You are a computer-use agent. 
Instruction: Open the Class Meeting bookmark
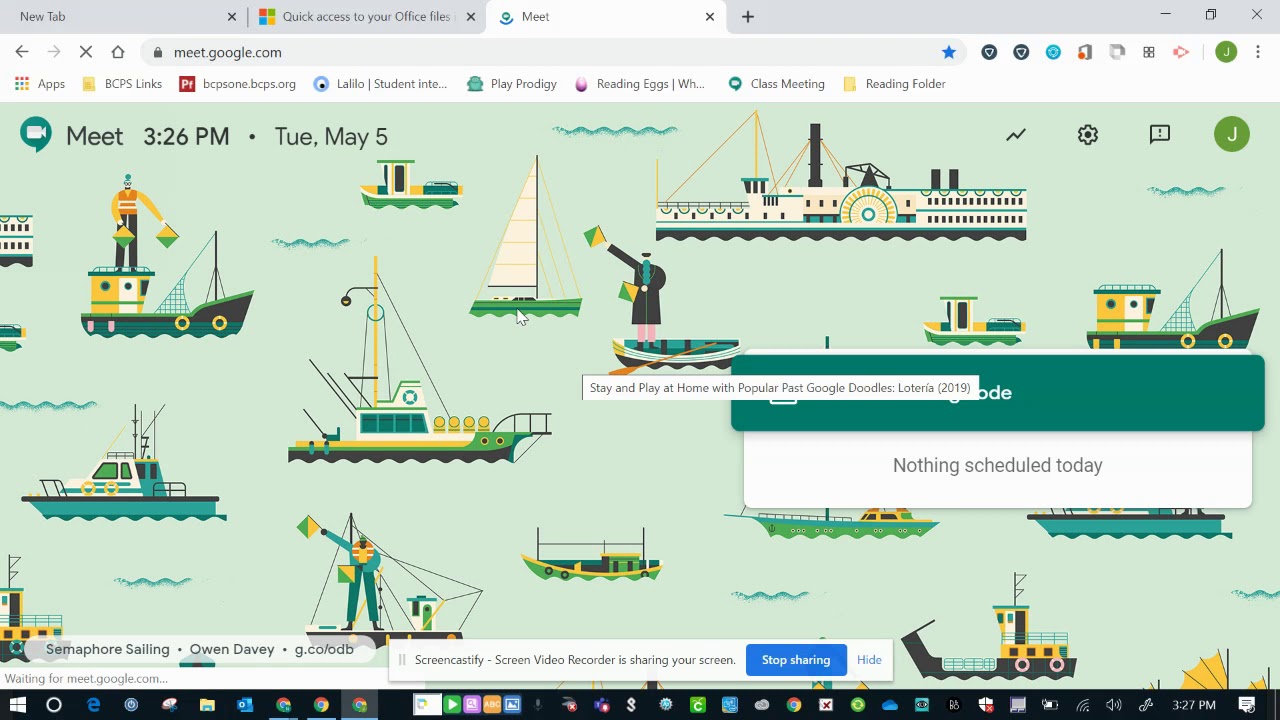(776, 84)
